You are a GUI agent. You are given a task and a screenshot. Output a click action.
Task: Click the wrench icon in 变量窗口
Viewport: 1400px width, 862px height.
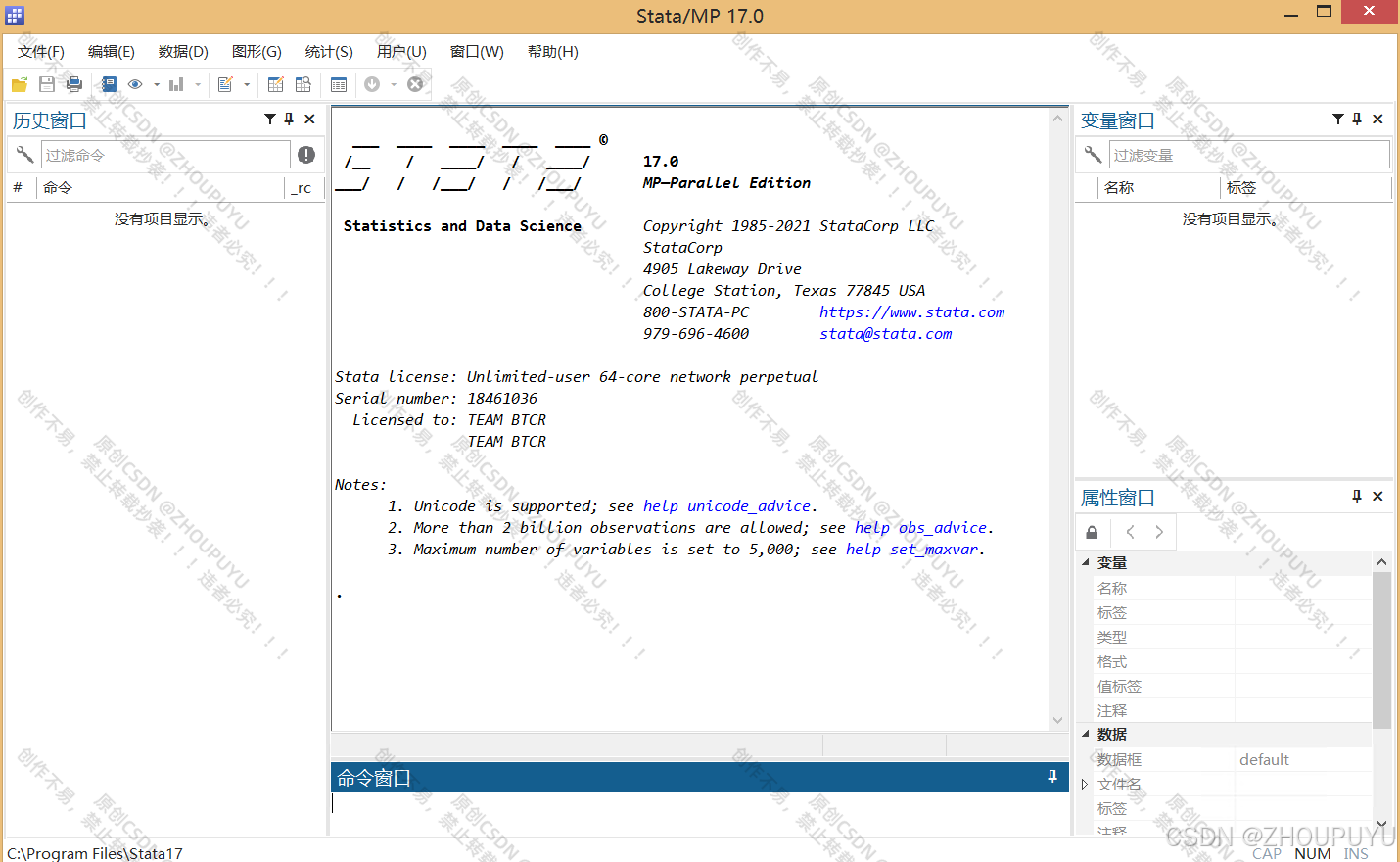pyautogui.click(x=1093, y=155)
